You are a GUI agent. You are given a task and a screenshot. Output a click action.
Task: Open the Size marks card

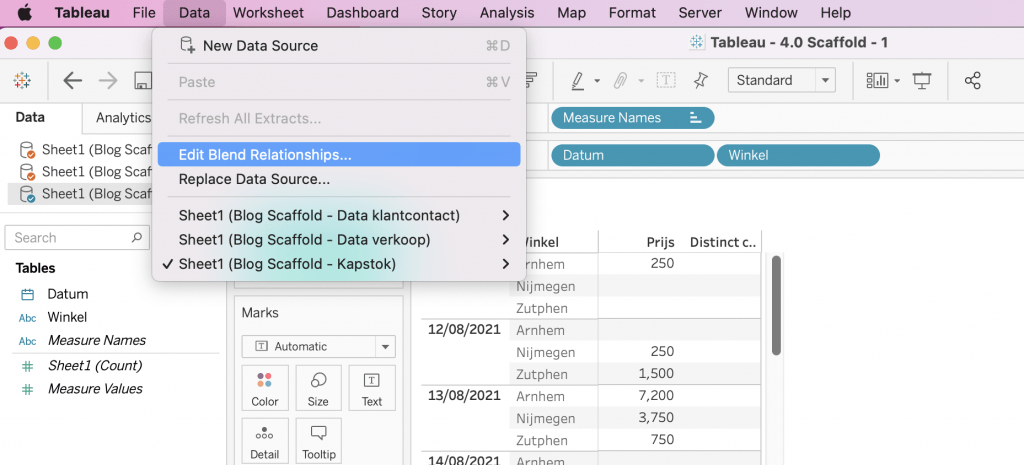click(318, 389)
